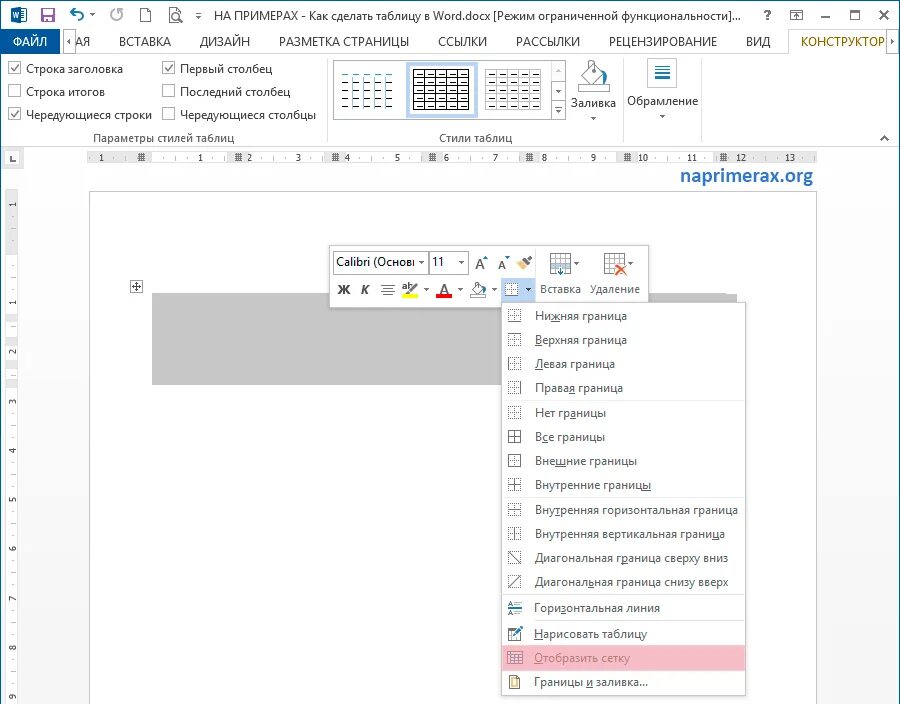Select the blue dashed table style thumbnail
Image resolution: width=900 pixels, height=704 pixels.
(x=367, y=90)
